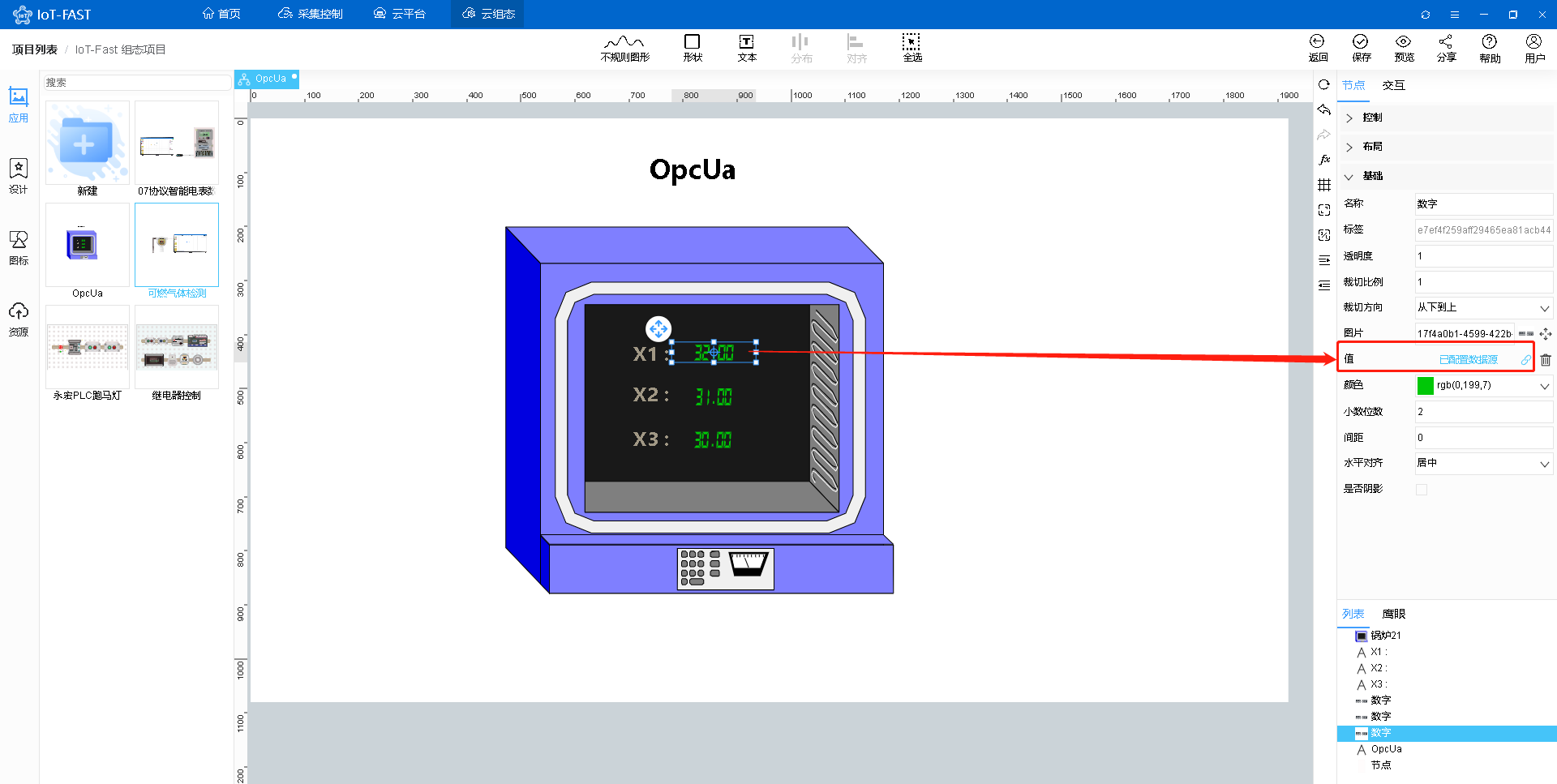Select 锅炉21 in the node list
The height and width of the screenshot is (784, 1557).
tap(1385, 636)
